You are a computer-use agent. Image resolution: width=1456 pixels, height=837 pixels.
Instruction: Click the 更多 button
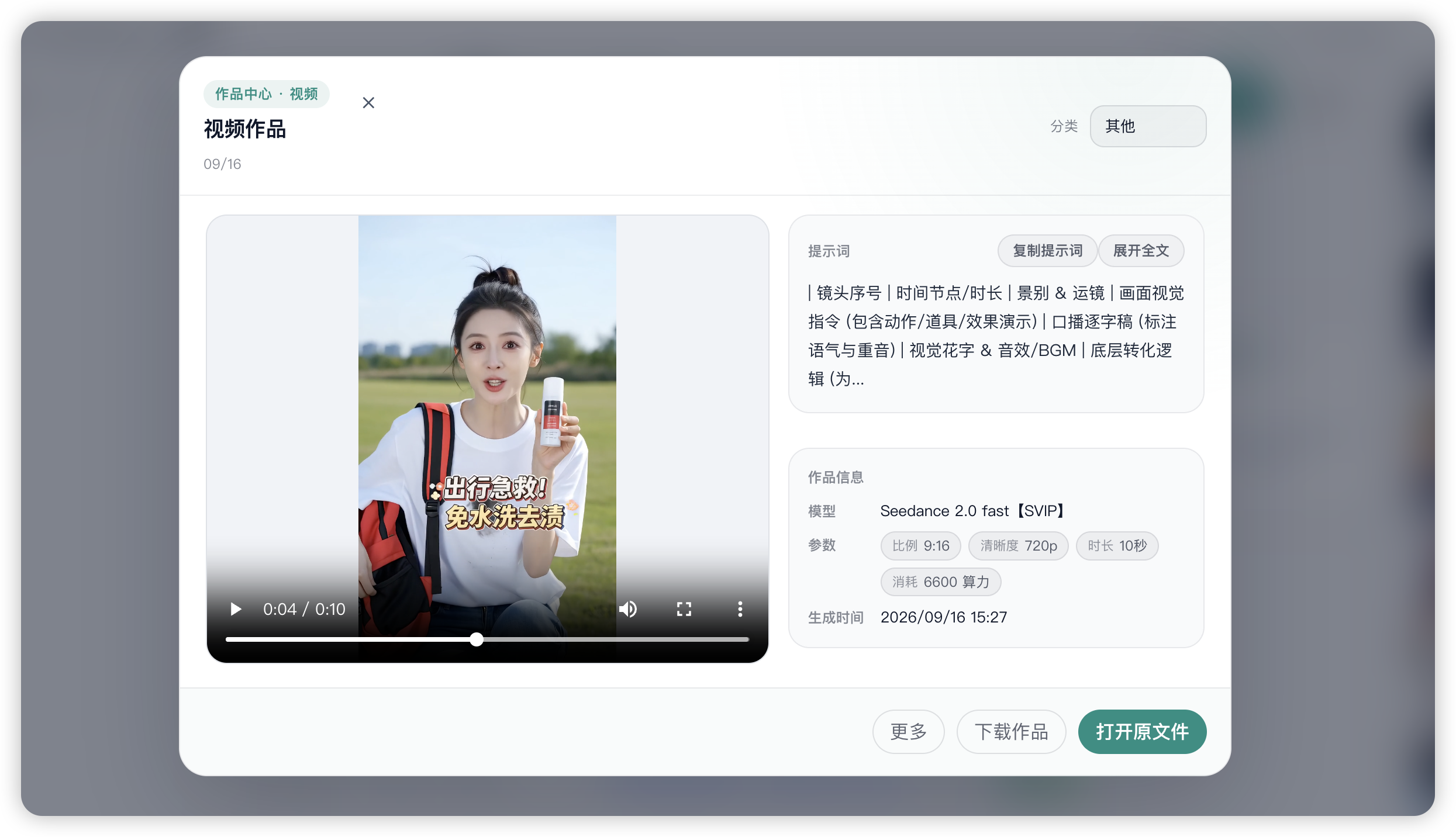[x=909, y=732]
